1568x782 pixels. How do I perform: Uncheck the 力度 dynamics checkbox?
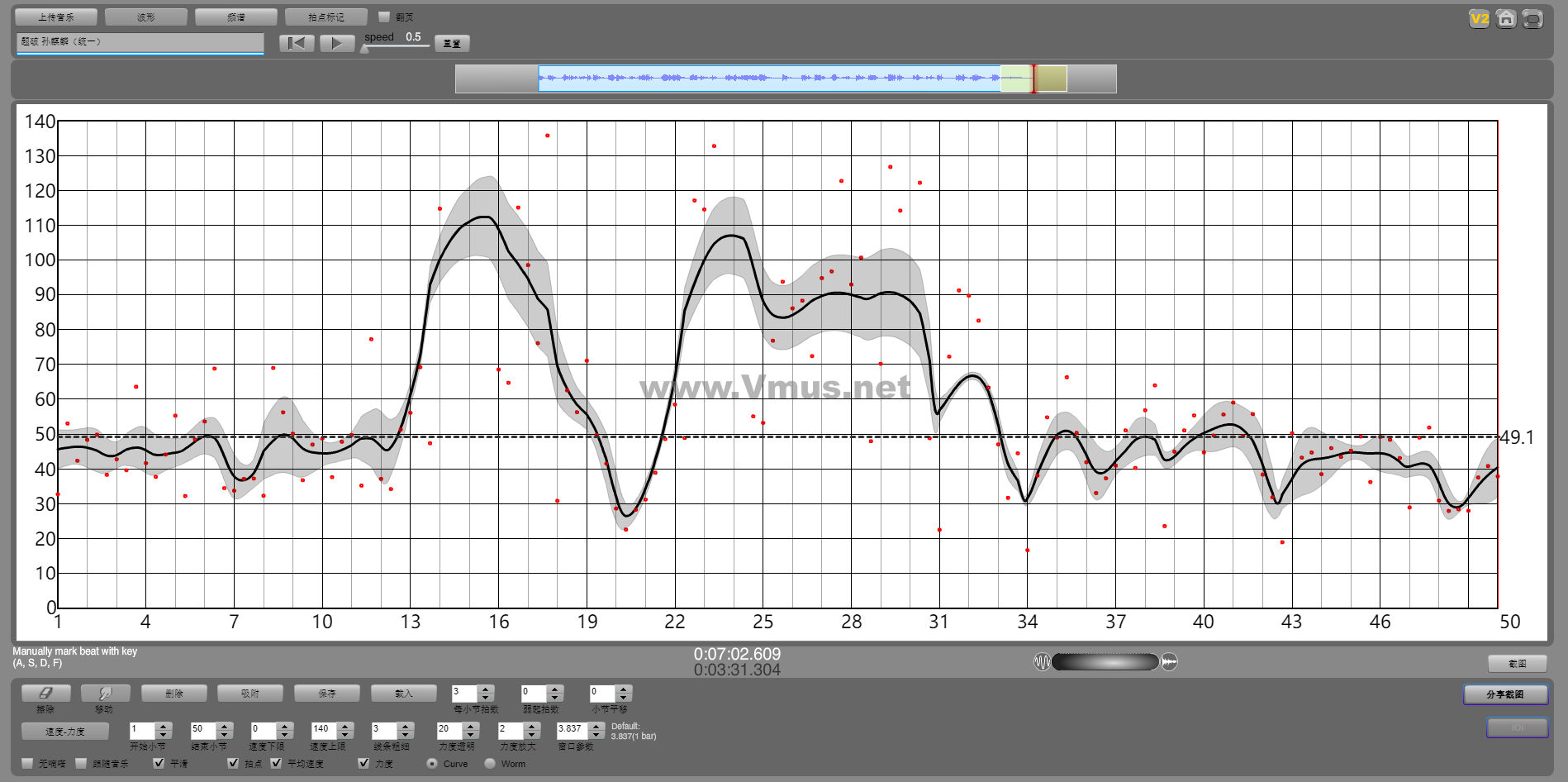tap(363, 763)
